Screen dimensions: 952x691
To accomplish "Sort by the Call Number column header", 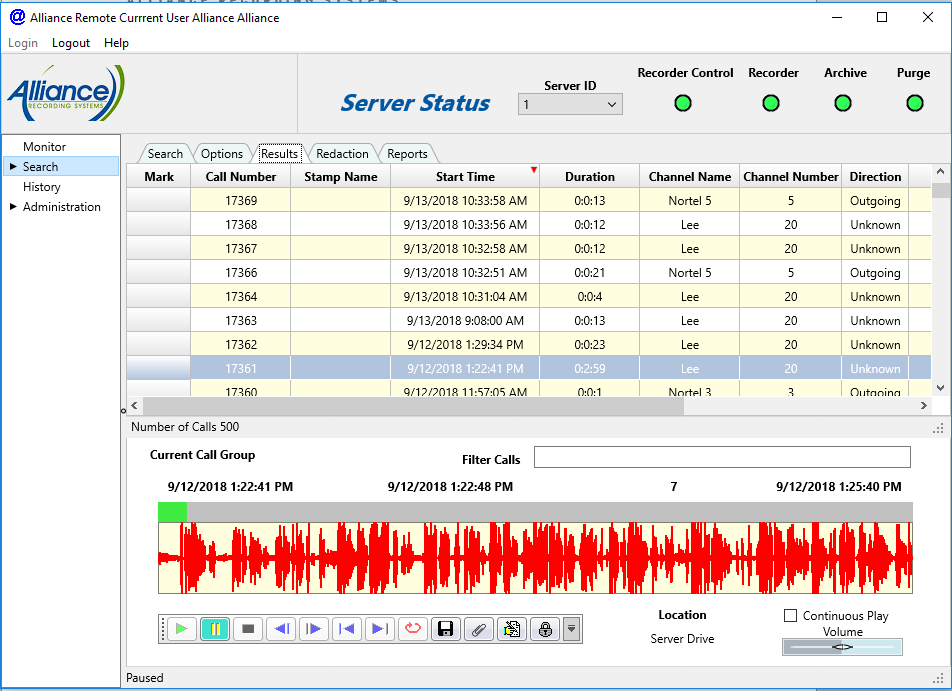I will (240, 177).
